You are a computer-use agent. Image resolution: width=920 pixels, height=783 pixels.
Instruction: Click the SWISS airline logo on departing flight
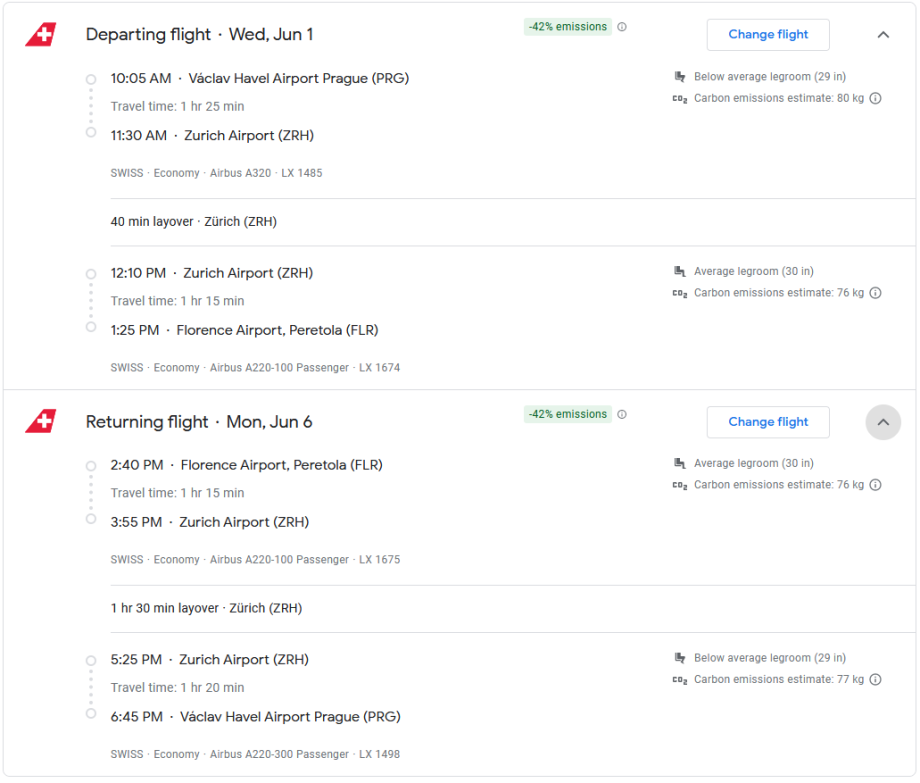pos(41,35)
